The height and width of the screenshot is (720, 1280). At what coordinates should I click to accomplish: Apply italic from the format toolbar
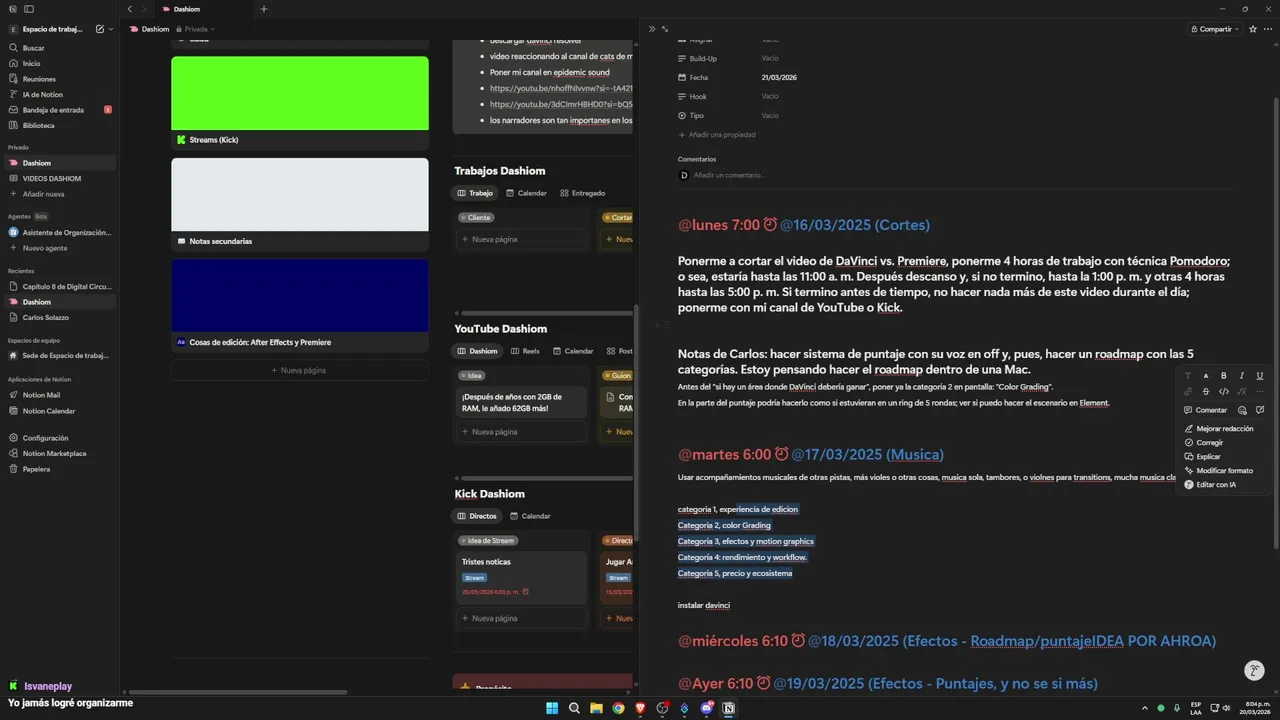click(x=1241, y=376)
